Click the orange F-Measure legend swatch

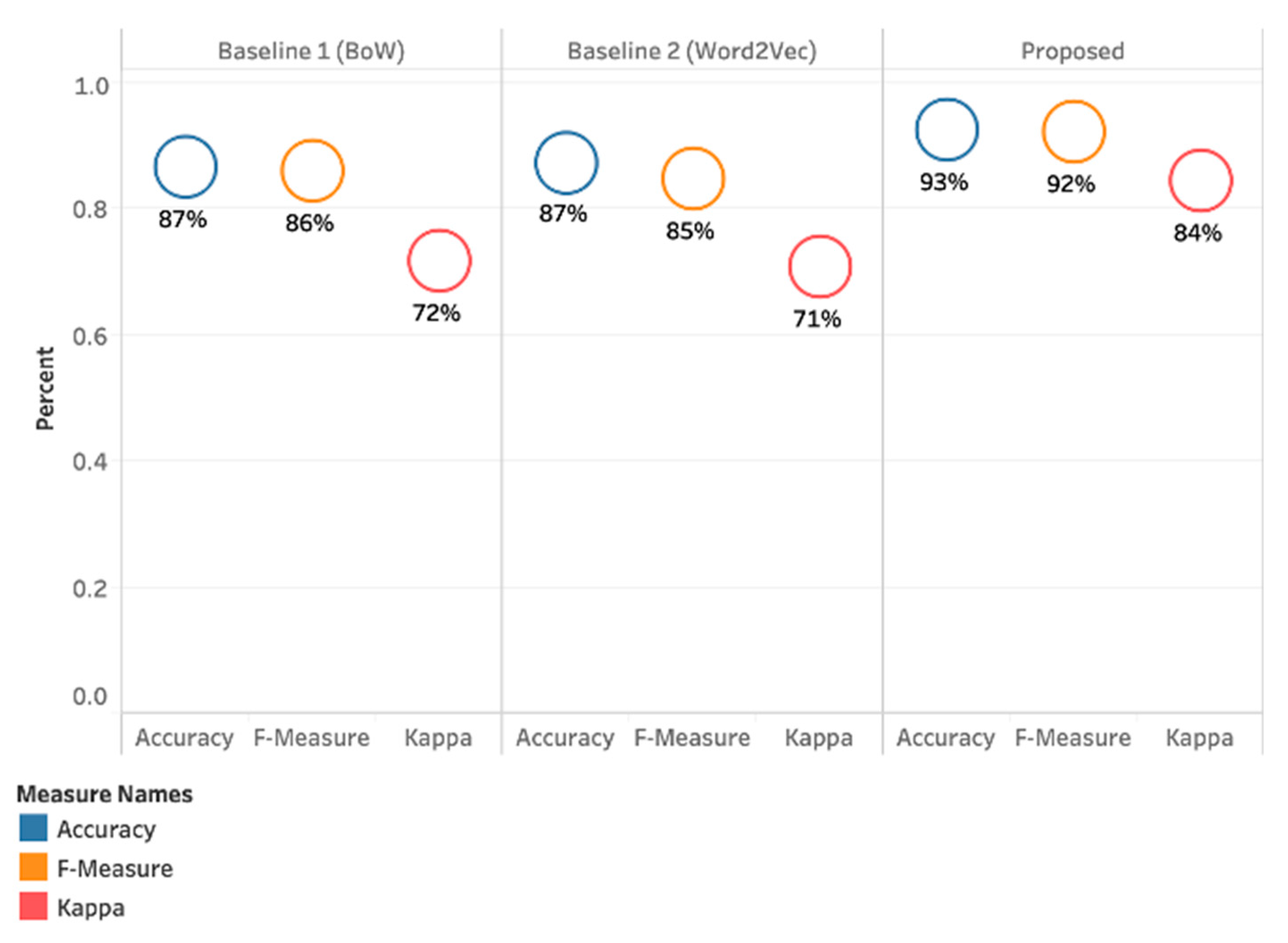[x=33, y=867]
